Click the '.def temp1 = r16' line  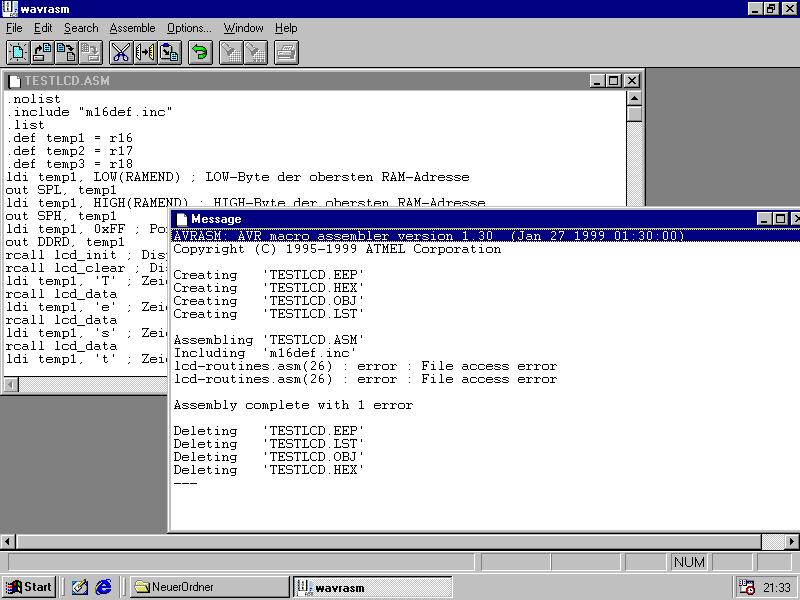pyautogui.click(x=69, y=138)
